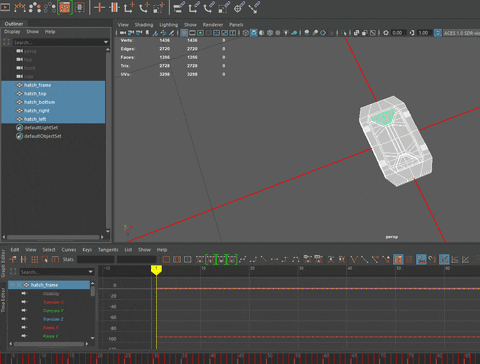480x364 pixels.
Task: Open the Graph Editor Keys menu
Action: coord(87,250)
